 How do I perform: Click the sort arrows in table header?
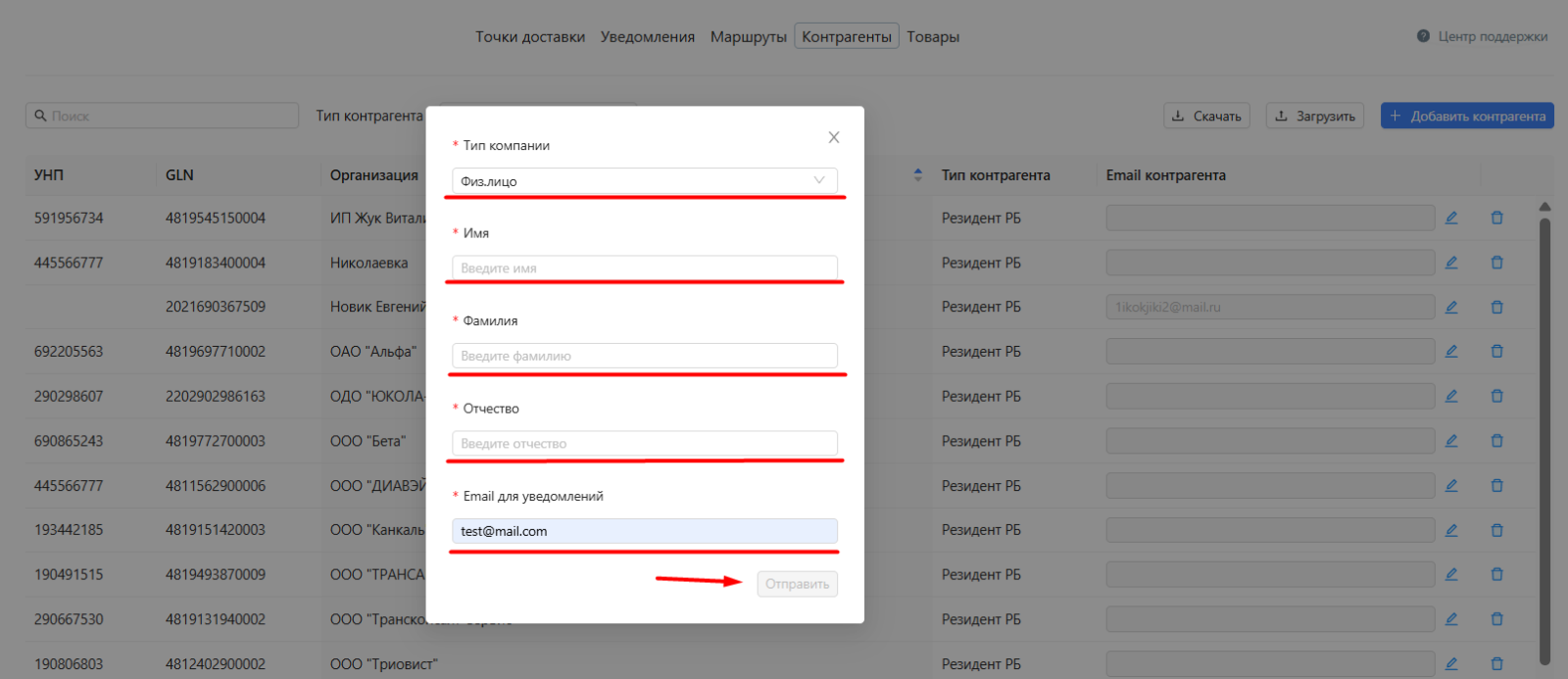[x=918, y=174]
